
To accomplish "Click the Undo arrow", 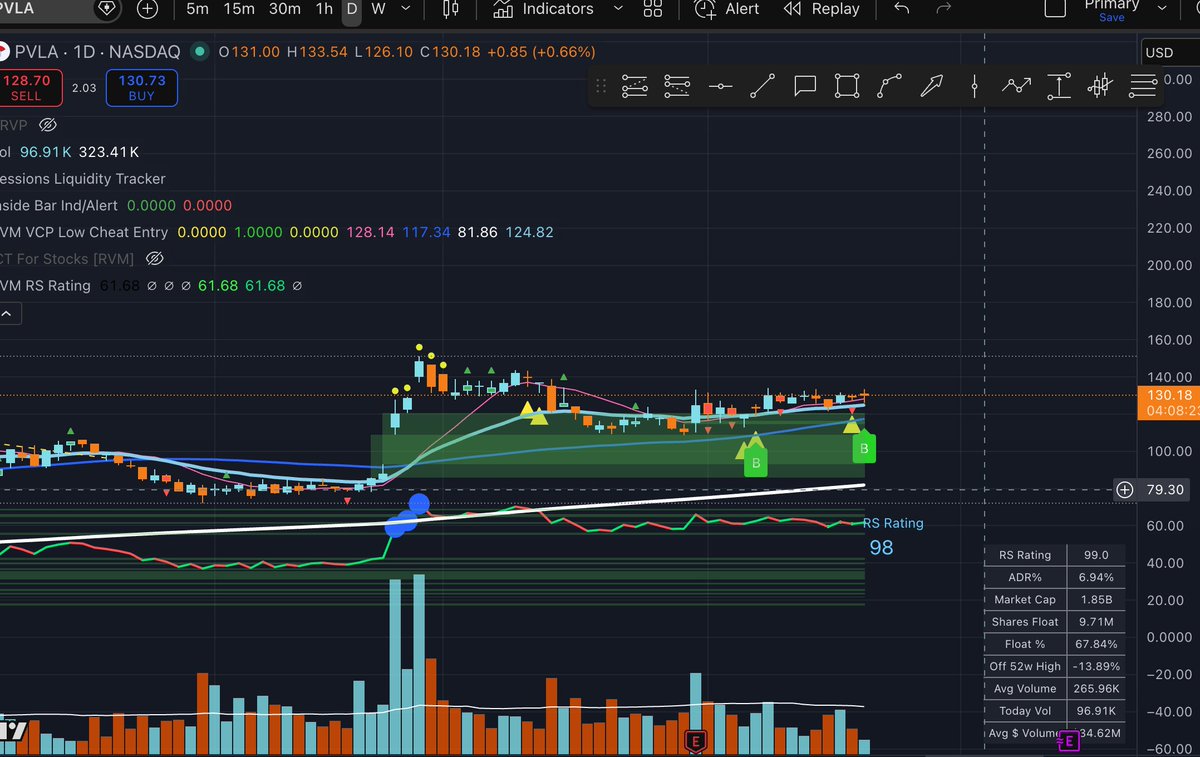I will coord(901,9).
